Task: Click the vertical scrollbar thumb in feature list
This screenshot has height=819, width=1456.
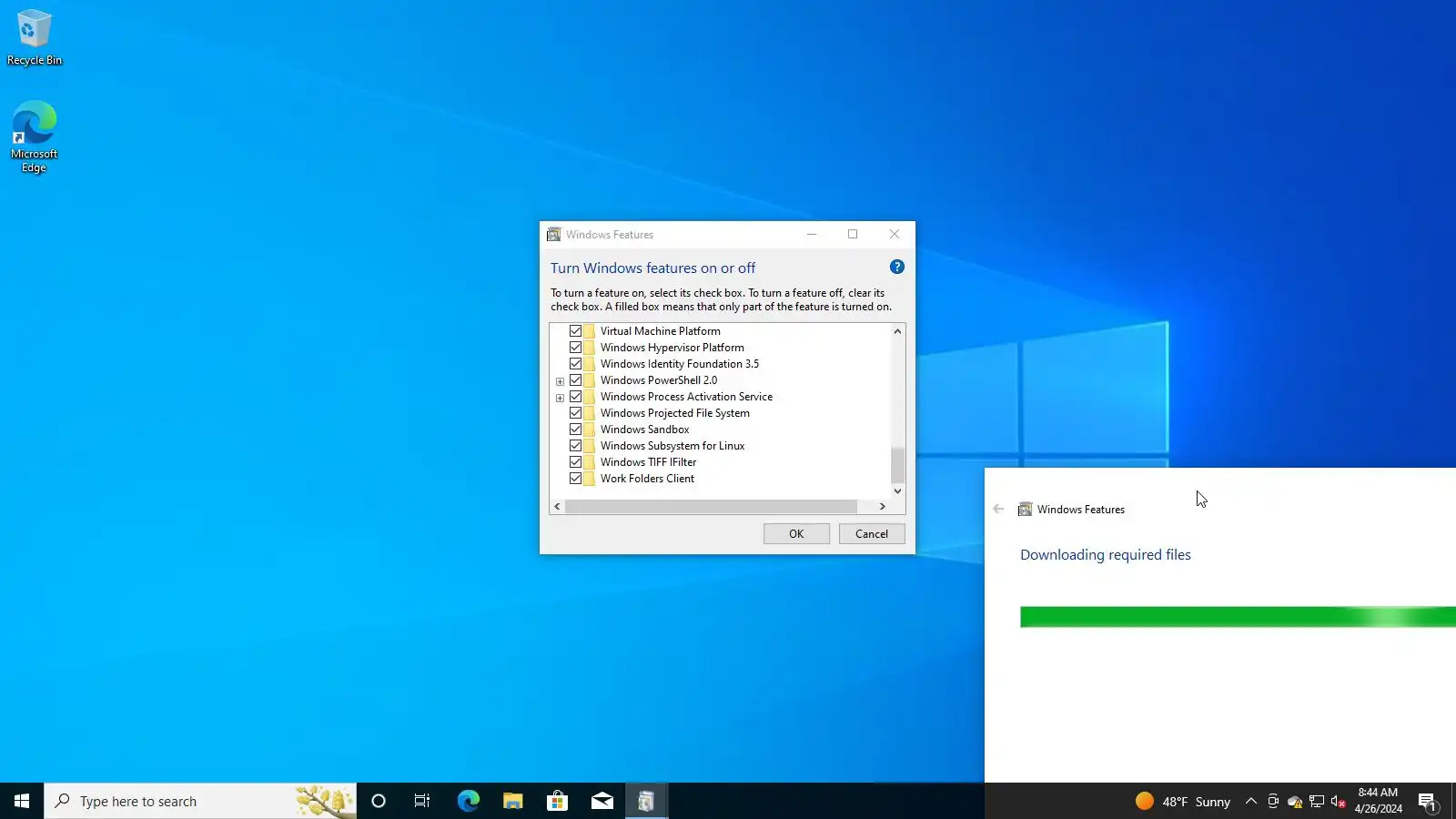Action: point(897,465)
